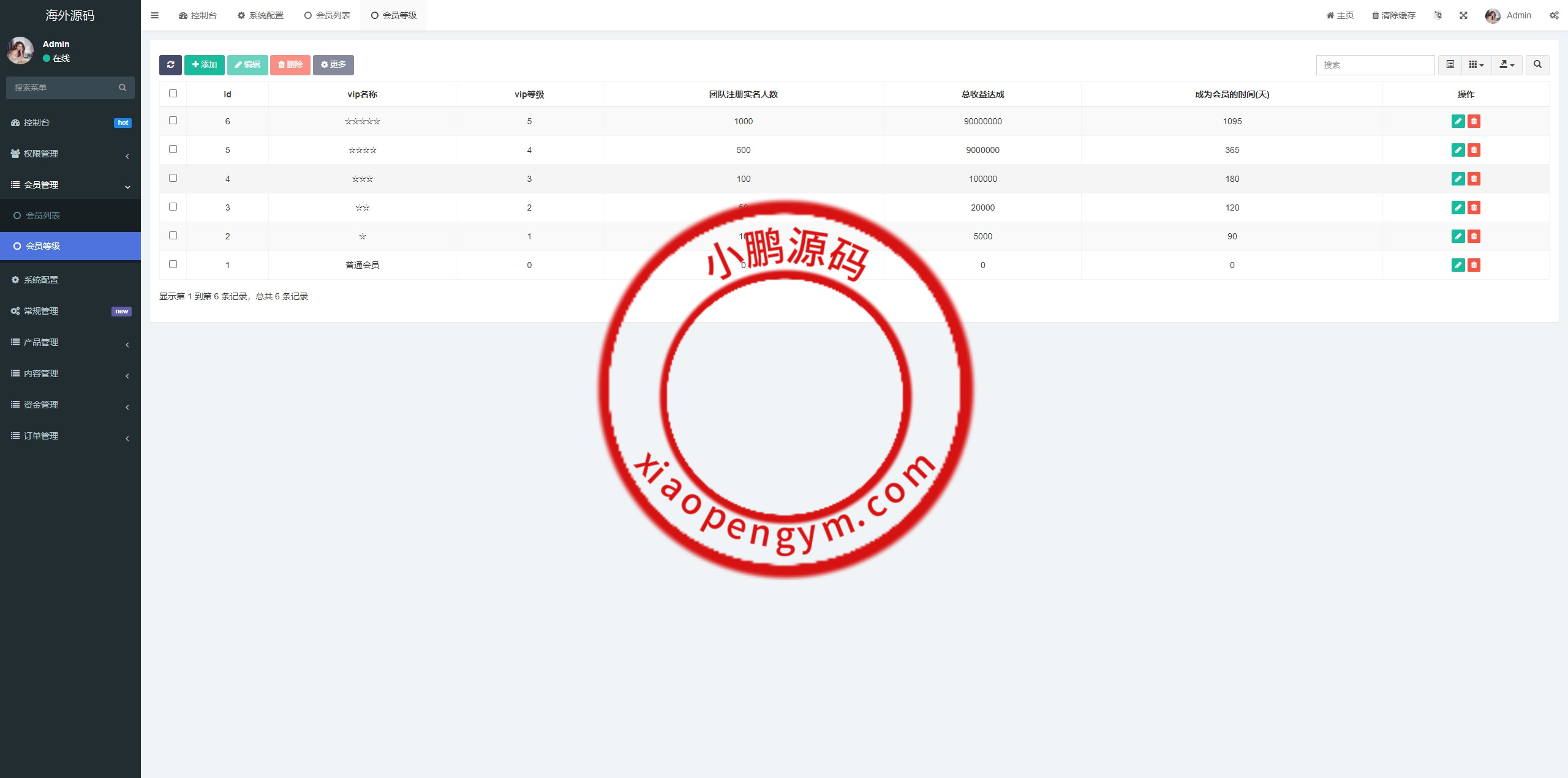Click the 90000000 cell

pos(982,121)
